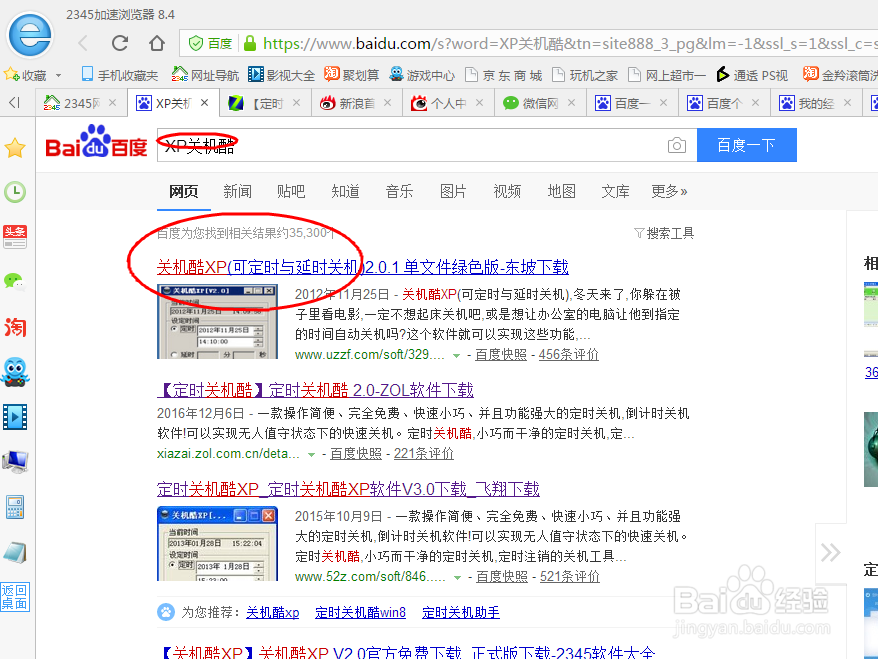This screenshot has width=878, height=659.
Task: Click 关机酷XP V2.0 result thumbnail
Action: click(x=217, y=321)
